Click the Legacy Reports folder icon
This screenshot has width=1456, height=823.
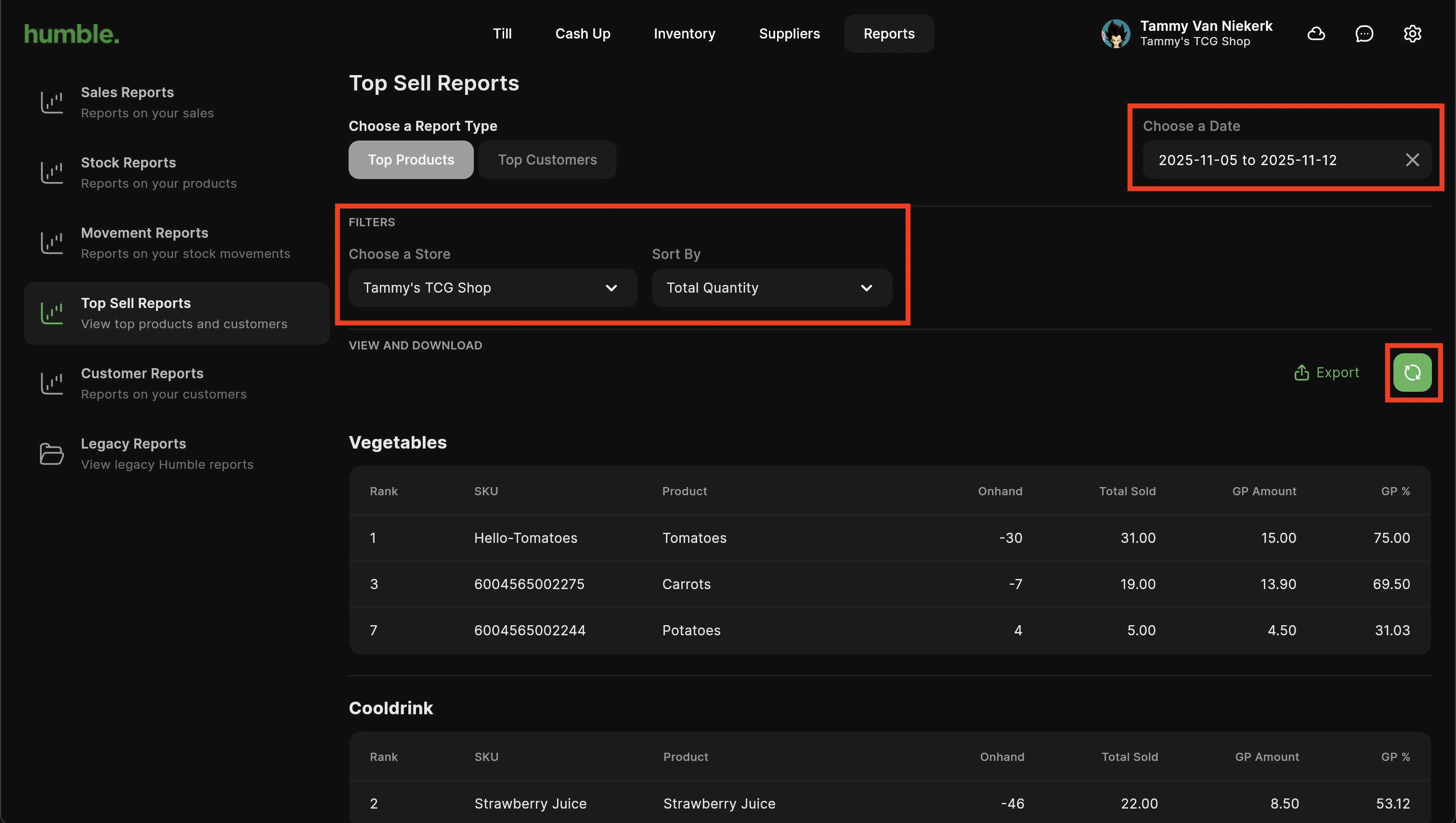coord(52,454)
